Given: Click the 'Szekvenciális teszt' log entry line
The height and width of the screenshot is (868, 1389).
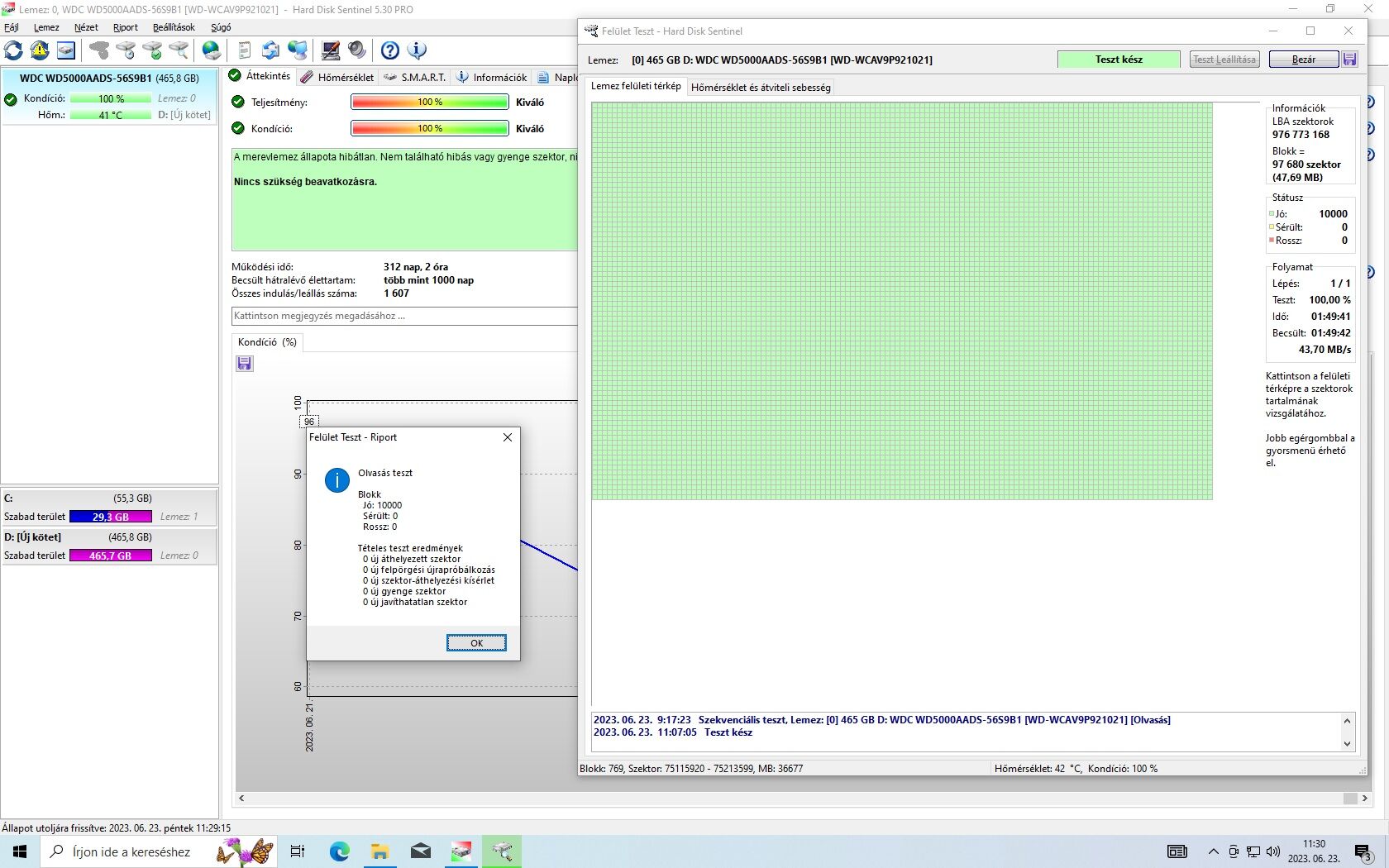Looking at the screenshot, I should click(882, 720).
